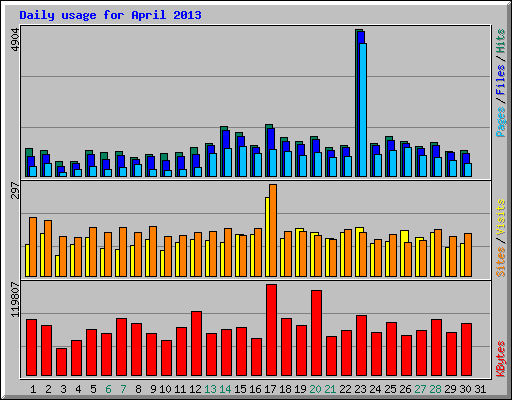Click the 'Daily usage for April 2013' title
512x400 pixels.
click(x=110, y=15)
